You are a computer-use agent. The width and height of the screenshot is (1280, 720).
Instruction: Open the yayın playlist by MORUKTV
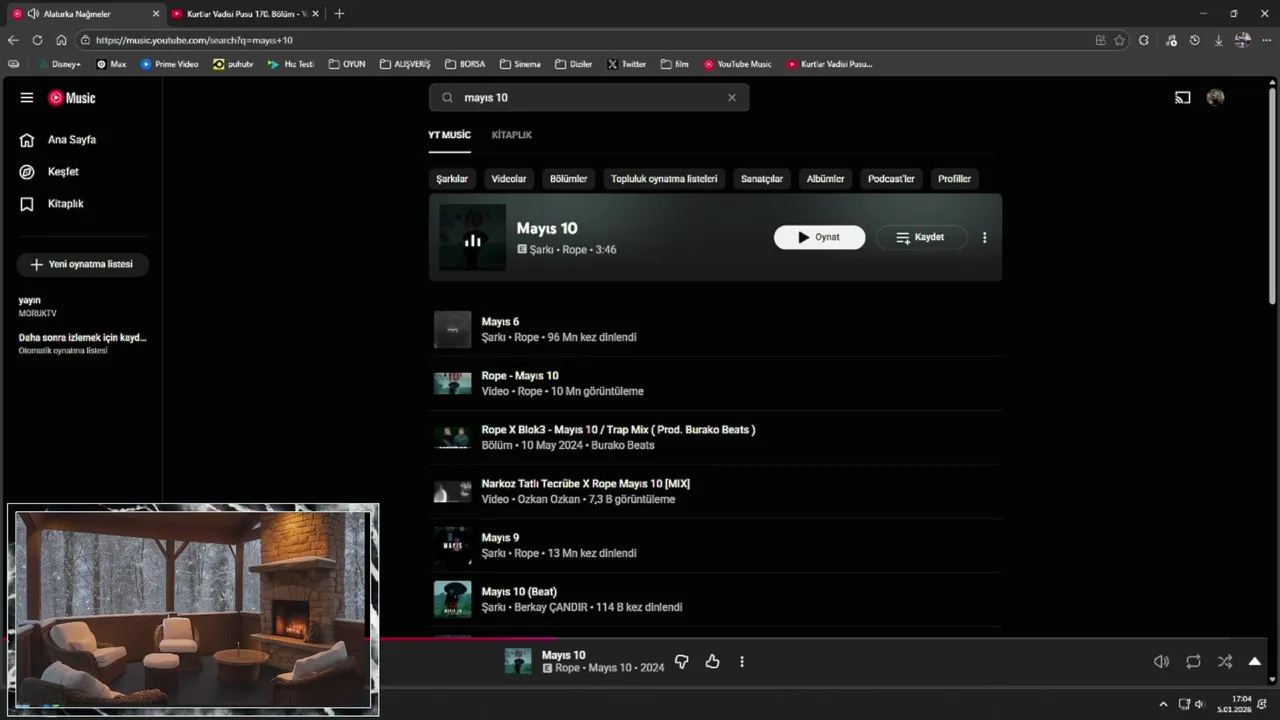tap(82, 306)
